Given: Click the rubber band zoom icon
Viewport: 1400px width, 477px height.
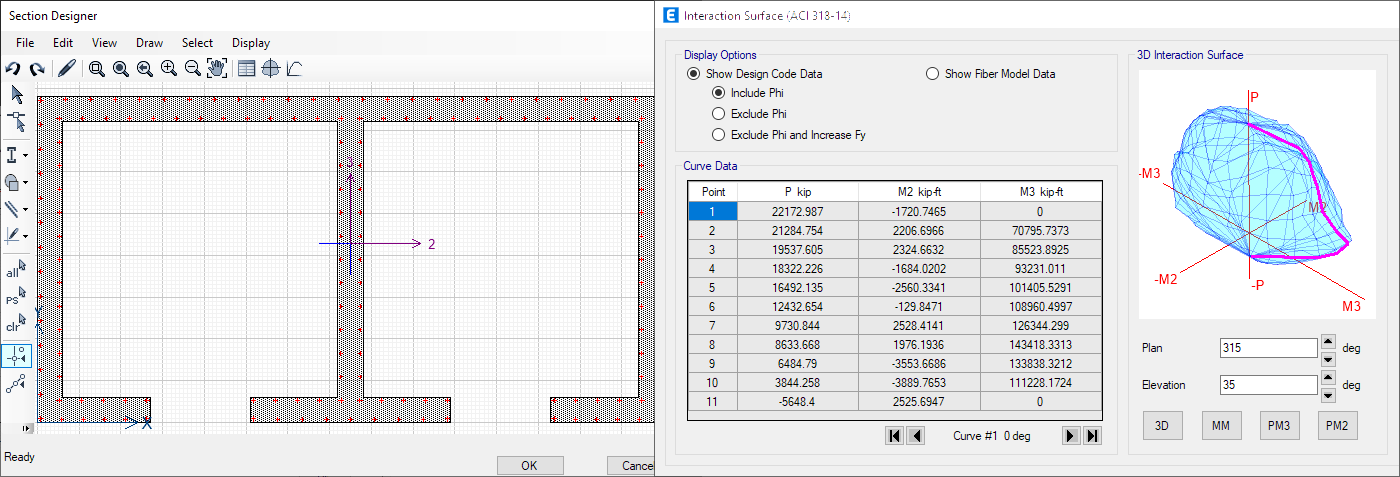Looking at the screenshot, I should 96,69.
